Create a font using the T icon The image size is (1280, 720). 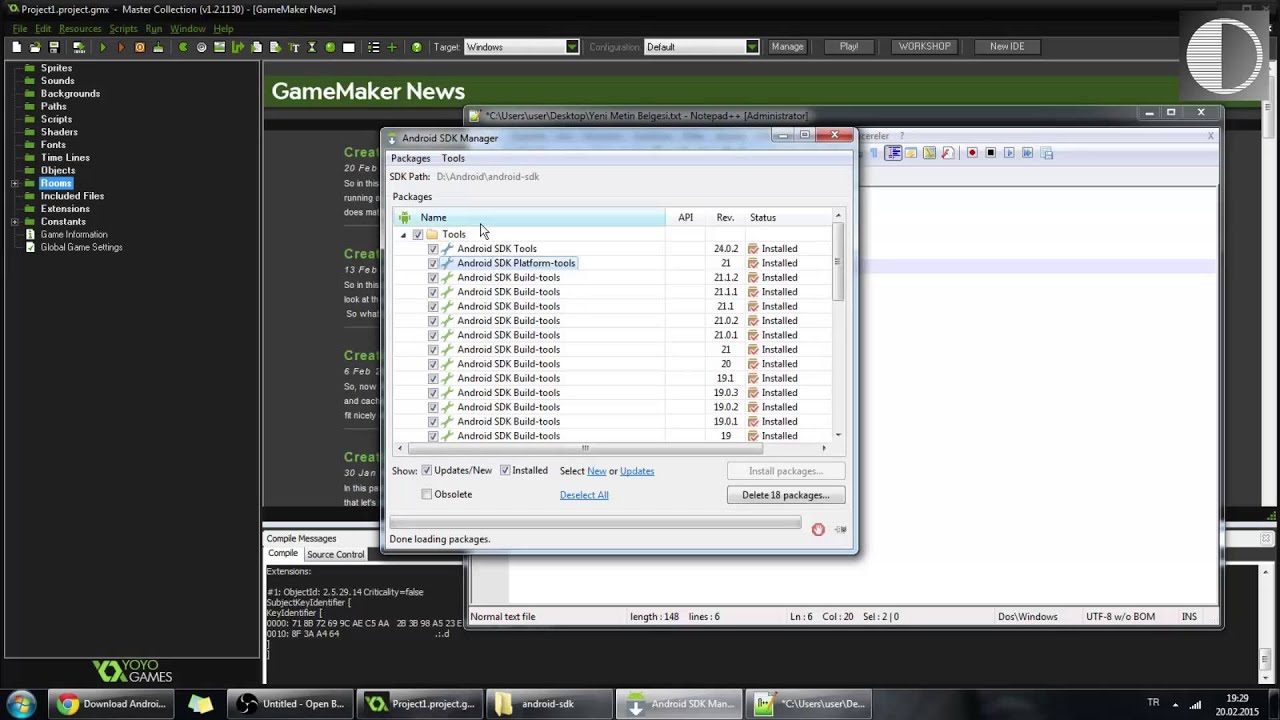pos(294,47)
